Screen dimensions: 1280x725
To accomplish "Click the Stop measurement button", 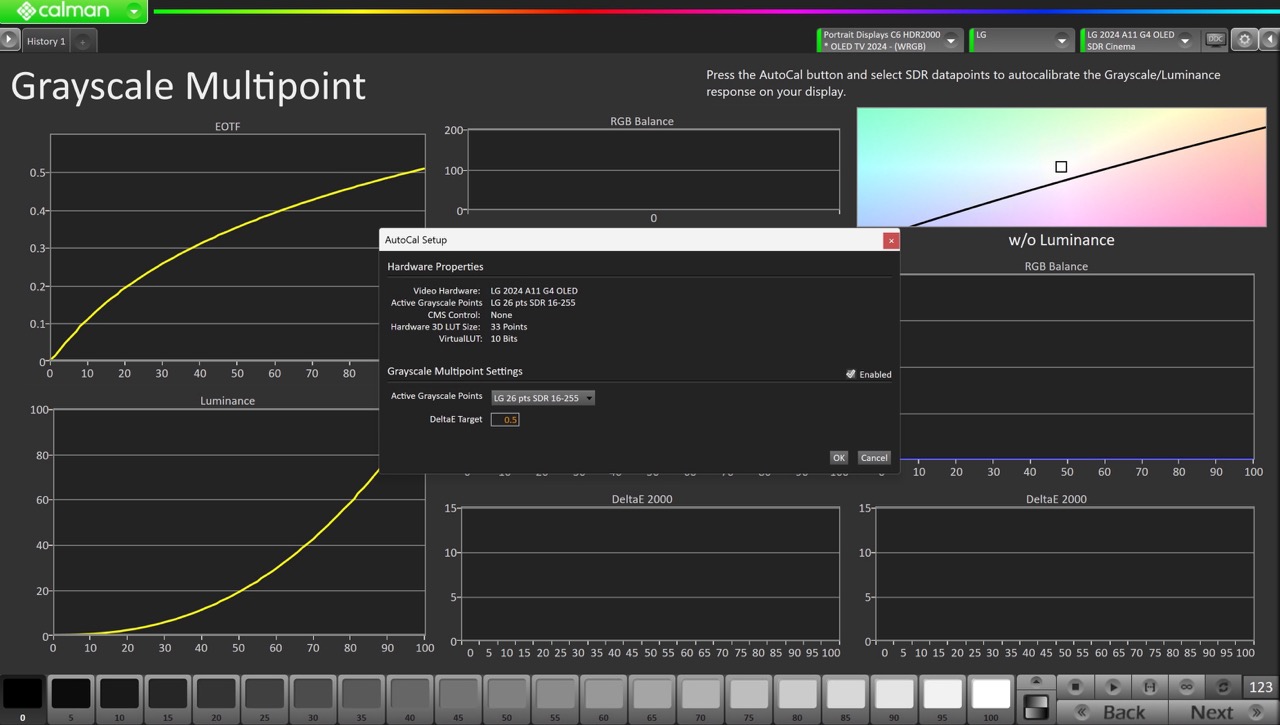I will click(1076, 687).
